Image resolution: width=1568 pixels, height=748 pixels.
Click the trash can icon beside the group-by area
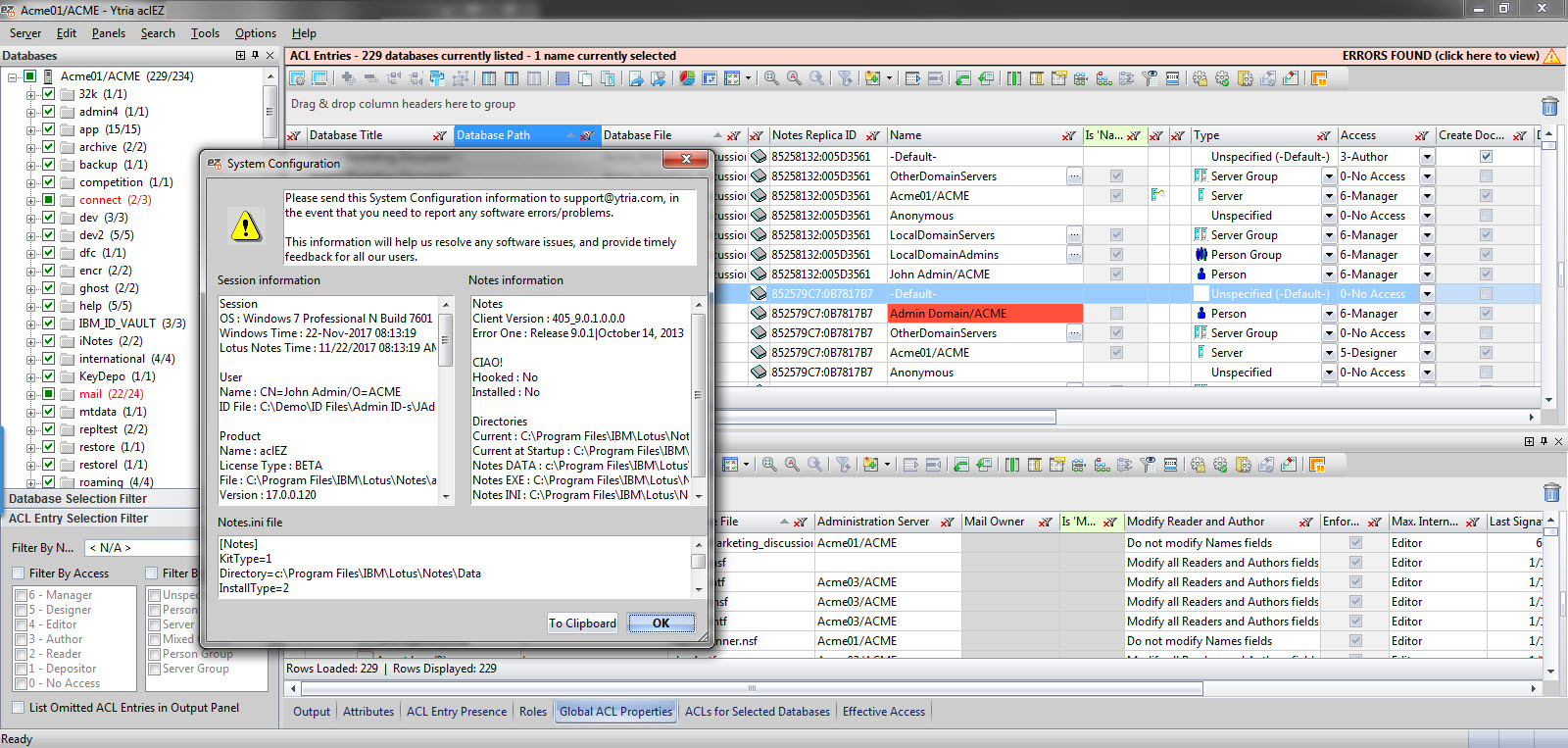click(1549, 106)
